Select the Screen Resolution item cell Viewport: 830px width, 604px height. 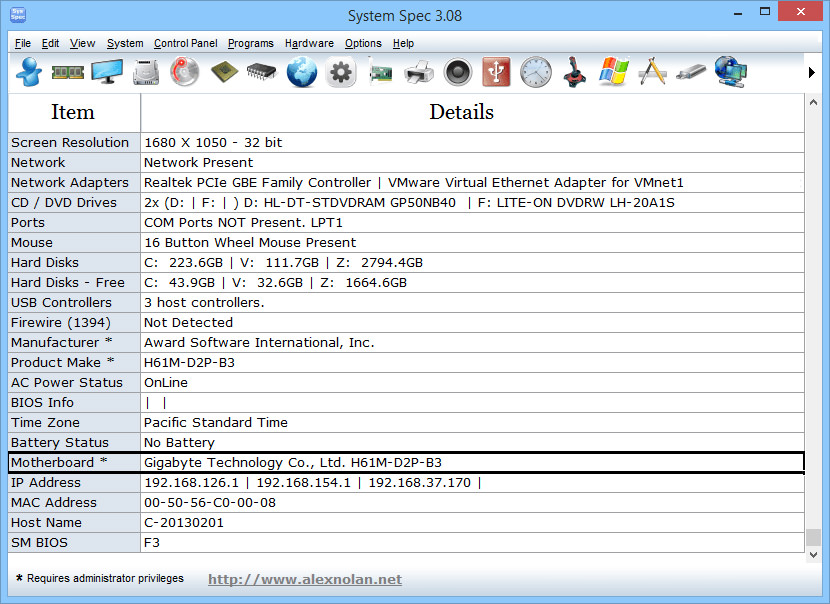[74, 142]
